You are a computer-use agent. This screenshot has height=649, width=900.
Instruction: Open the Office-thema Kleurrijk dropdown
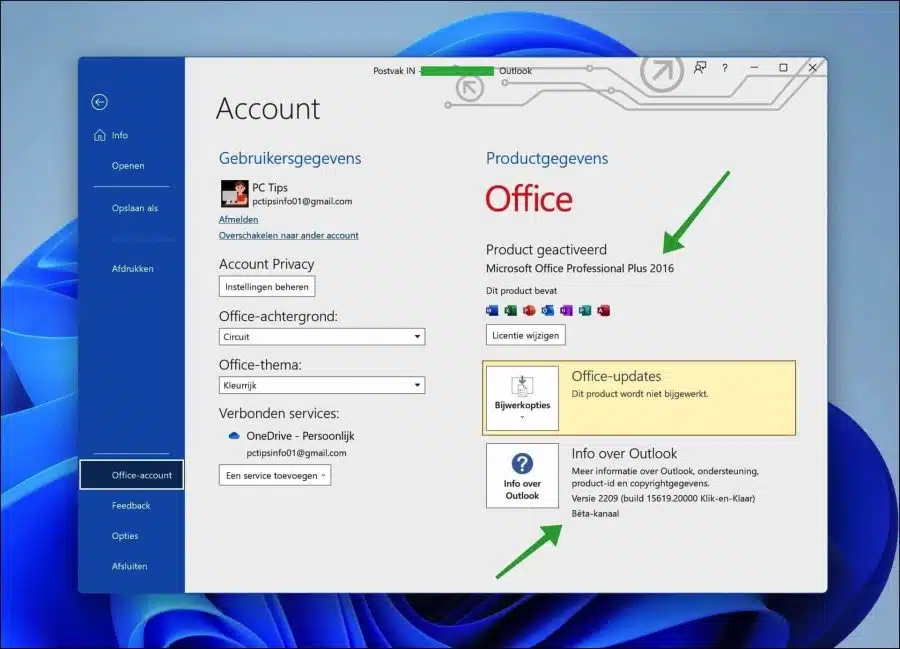[x=321, y=385]
